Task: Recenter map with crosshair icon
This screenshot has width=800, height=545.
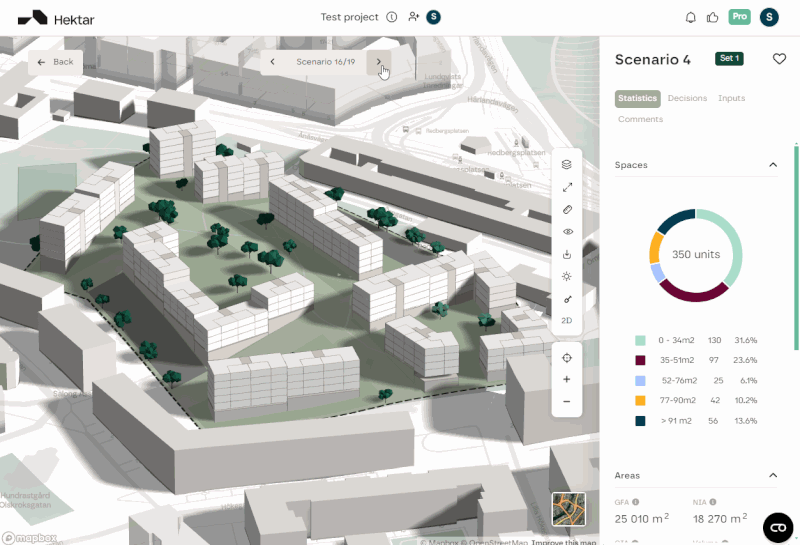Action: tap(567, 358)
